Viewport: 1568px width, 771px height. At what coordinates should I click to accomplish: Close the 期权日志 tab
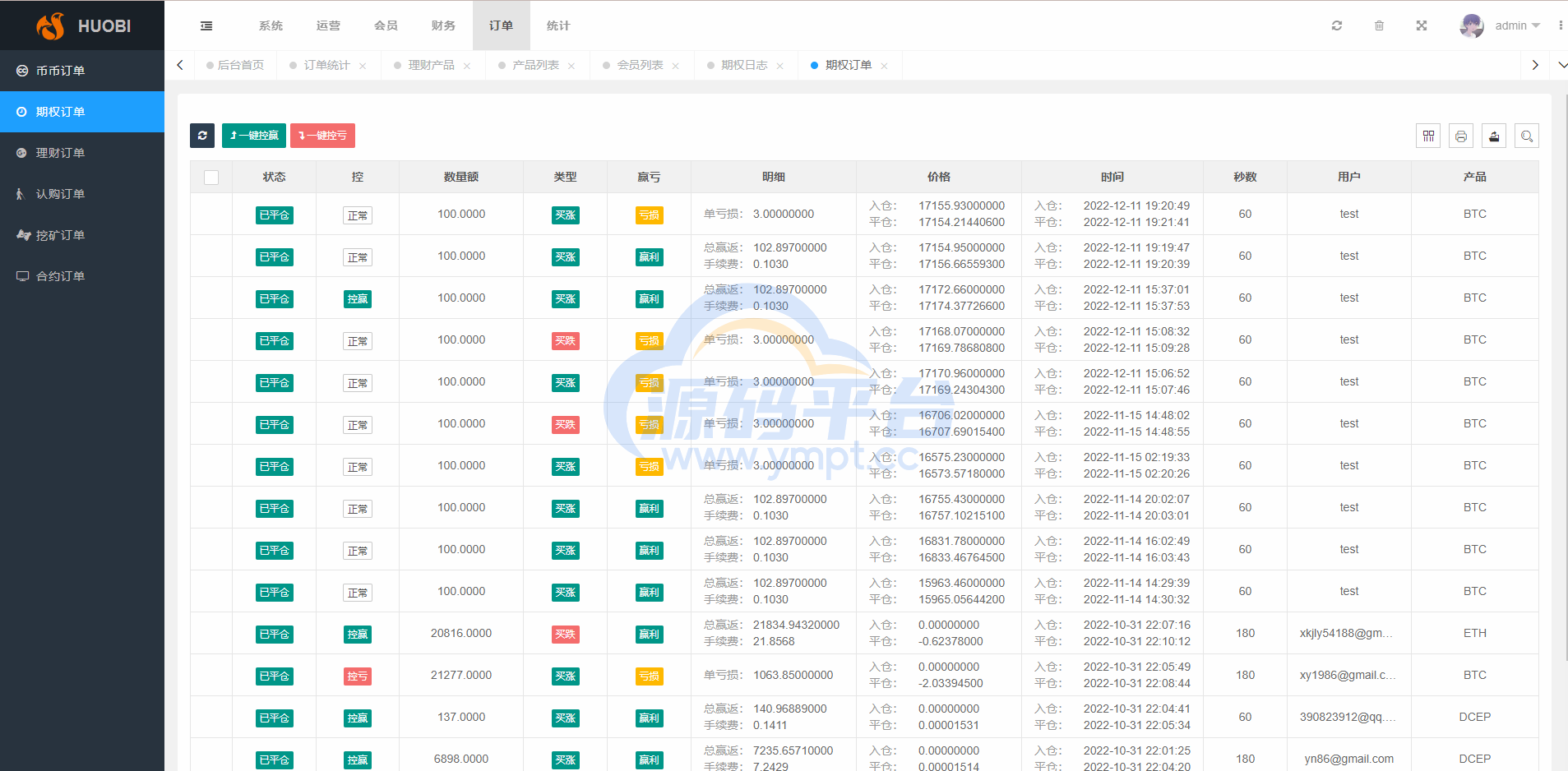pos(780,66)
